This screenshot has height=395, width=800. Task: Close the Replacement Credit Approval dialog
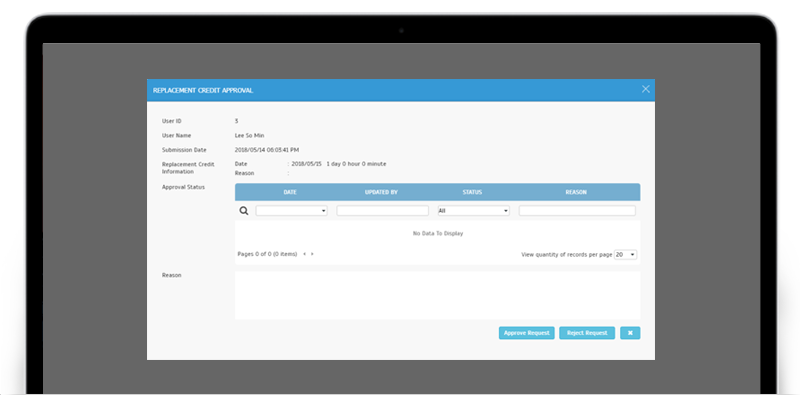tap(645, 89)
